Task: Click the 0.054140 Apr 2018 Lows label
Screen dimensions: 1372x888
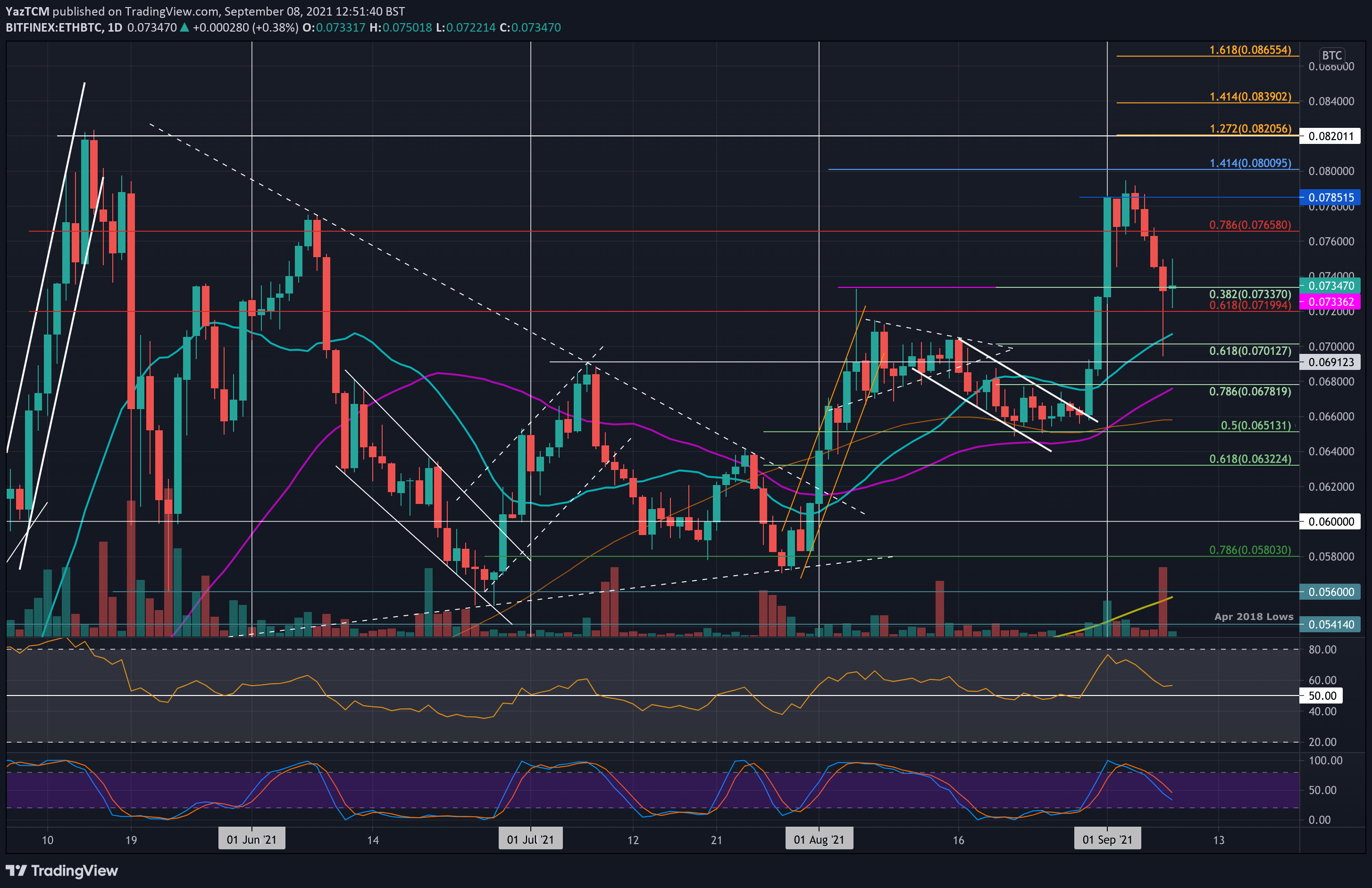Action: pos(1330,624)
